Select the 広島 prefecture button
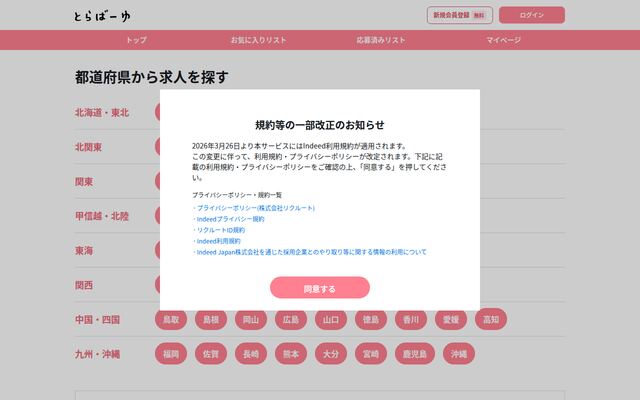The width and height of the screenshot is (640, 400). 291,319
